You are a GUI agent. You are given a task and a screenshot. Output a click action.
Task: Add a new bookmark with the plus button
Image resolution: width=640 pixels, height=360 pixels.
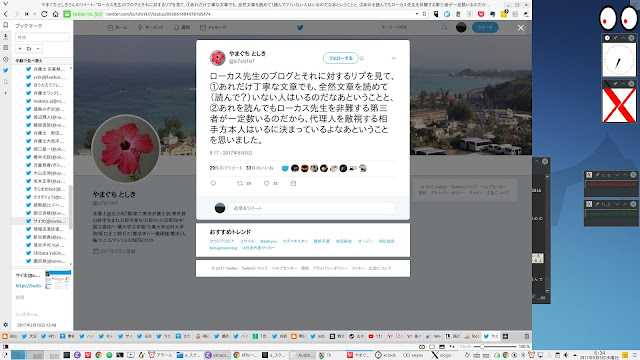(x=20, y=49)
